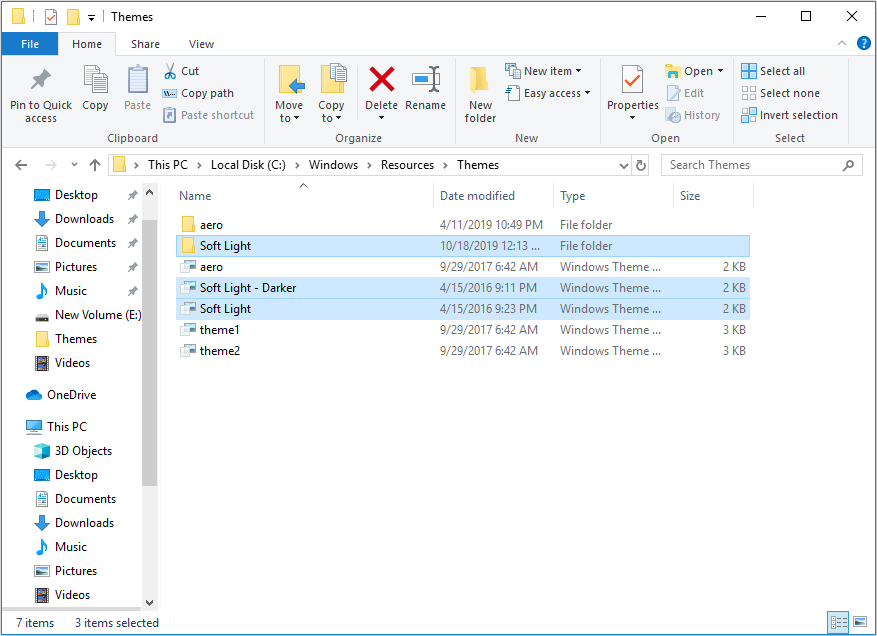Screen dimensions: 877x636
Task: Click the Paste clipboard icon
Action: click(137, 80)
